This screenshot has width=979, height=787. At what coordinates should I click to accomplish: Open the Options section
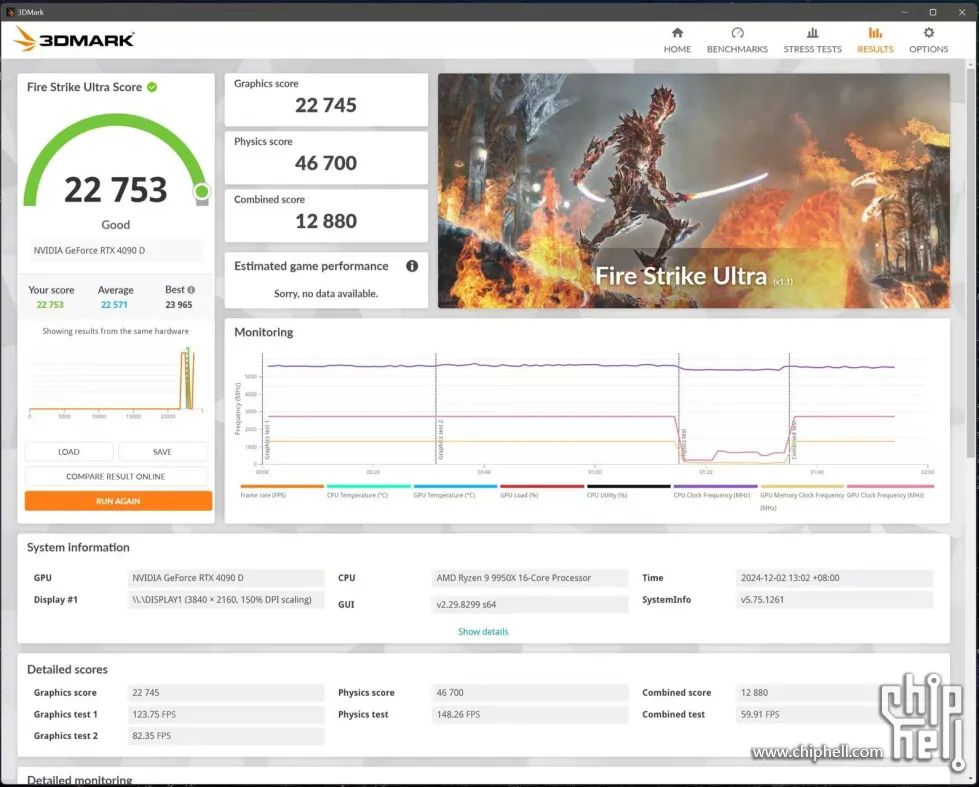pyautogui.click(x=928, y=41)
